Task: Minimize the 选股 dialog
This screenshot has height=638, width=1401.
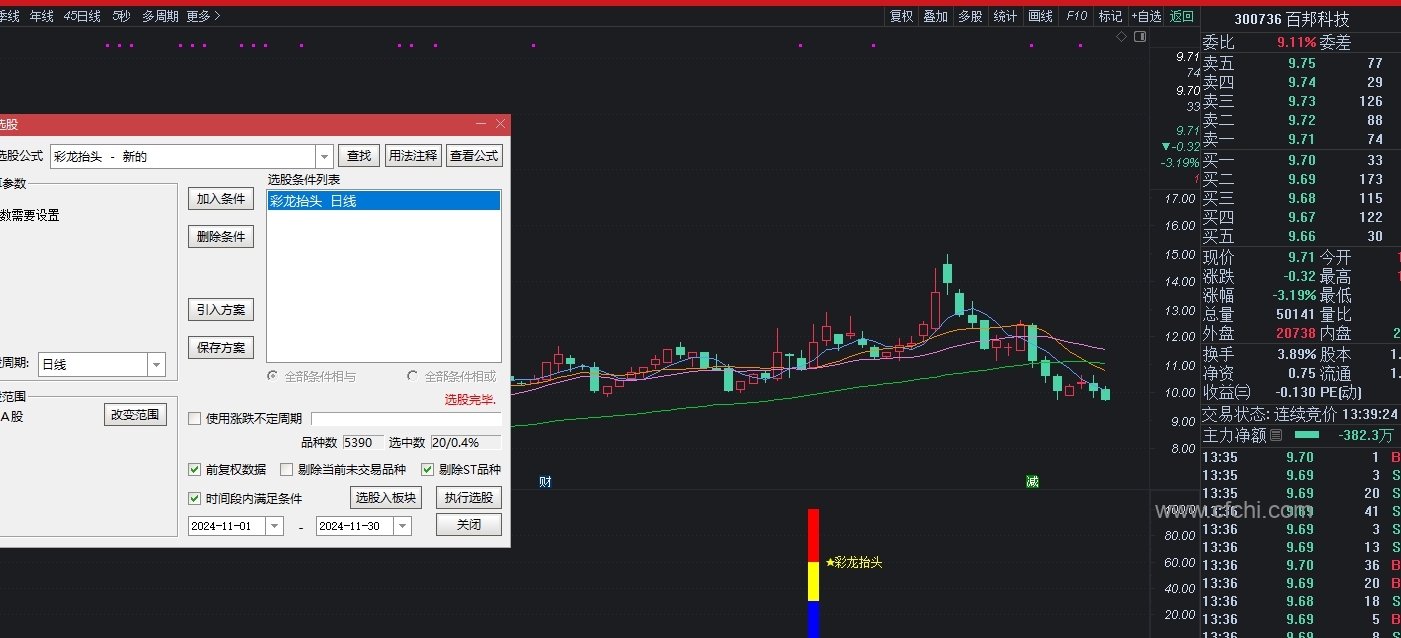Action: point(481,124)
